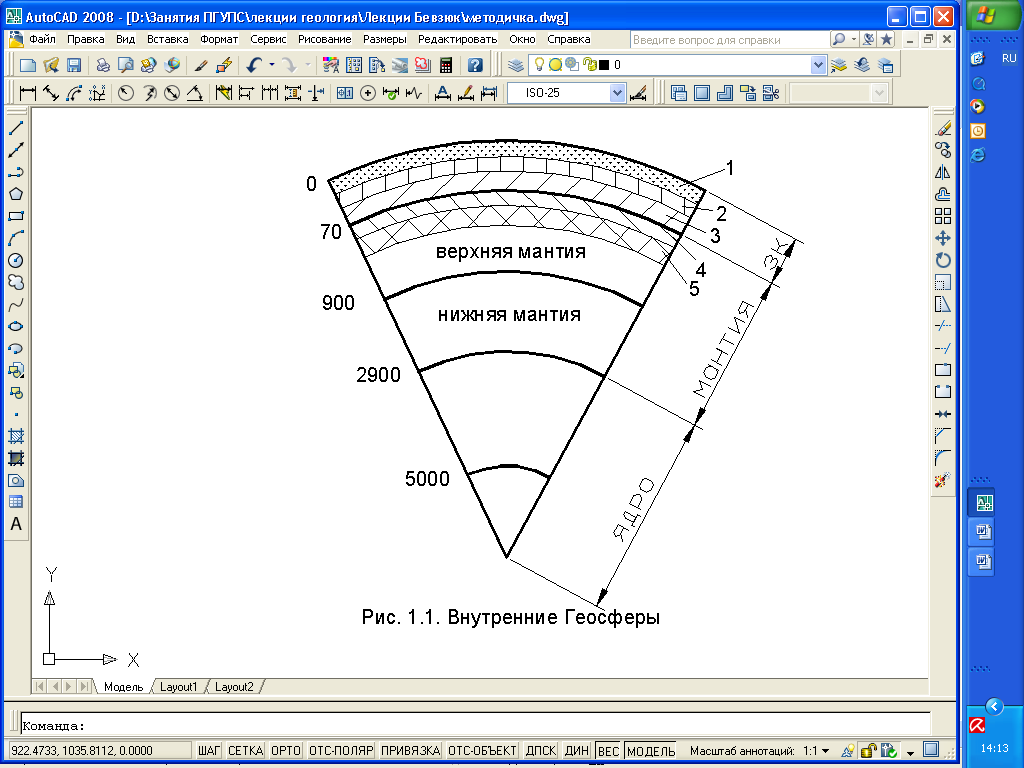Toggle ОТС-ОБЪЕКТ object snap tracking

point(483,750)
